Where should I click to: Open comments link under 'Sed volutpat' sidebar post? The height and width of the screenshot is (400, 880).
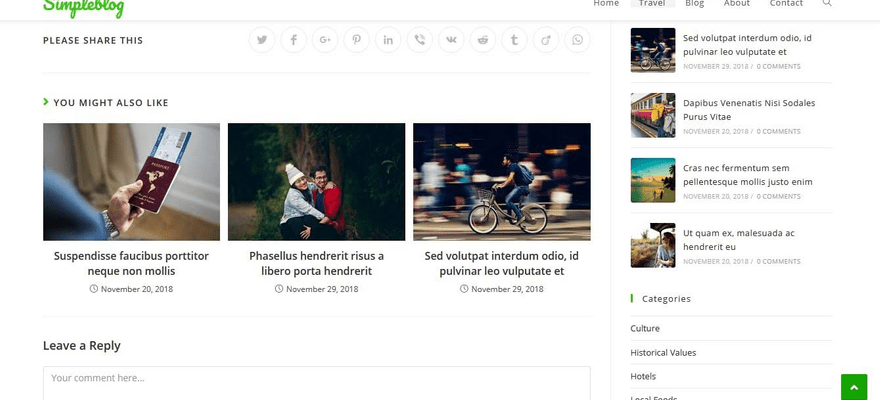(x=778, y=66)
